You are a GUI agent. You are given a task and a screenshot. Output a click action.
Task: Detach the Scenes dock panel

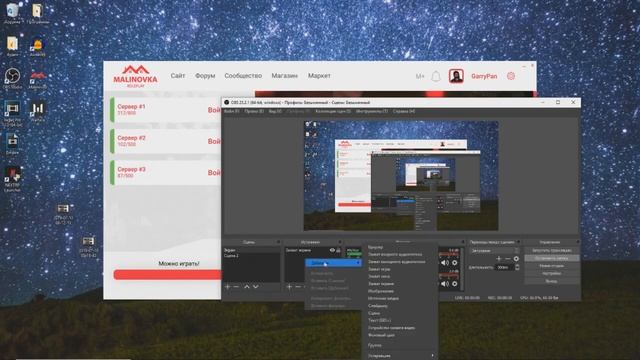pyautogui.click(x=278, y=242)
